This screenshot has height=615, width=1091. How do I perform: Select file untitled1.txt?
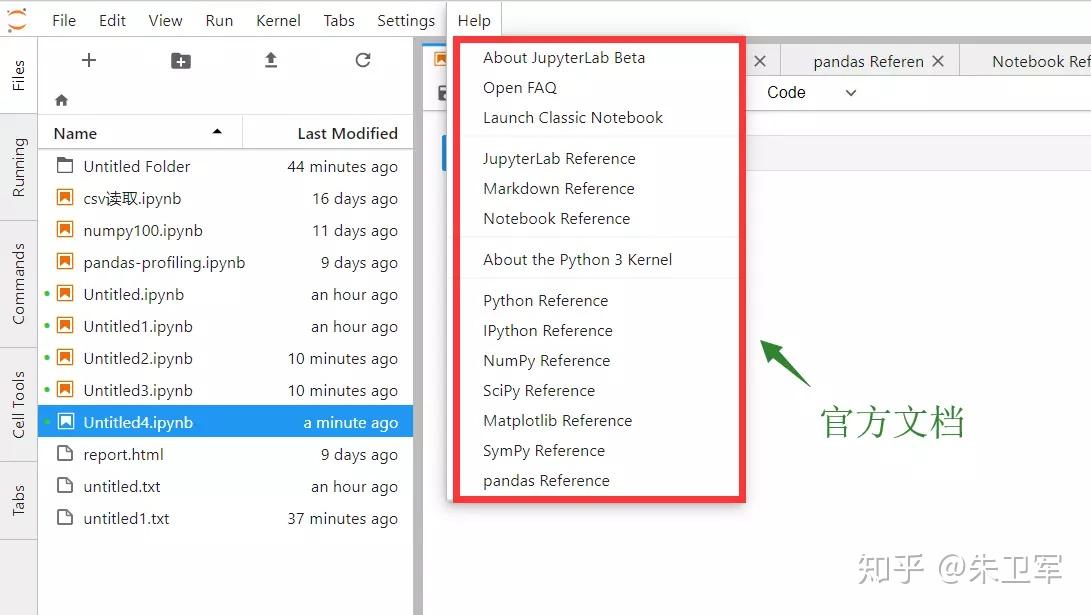click(x=226, y=518)
